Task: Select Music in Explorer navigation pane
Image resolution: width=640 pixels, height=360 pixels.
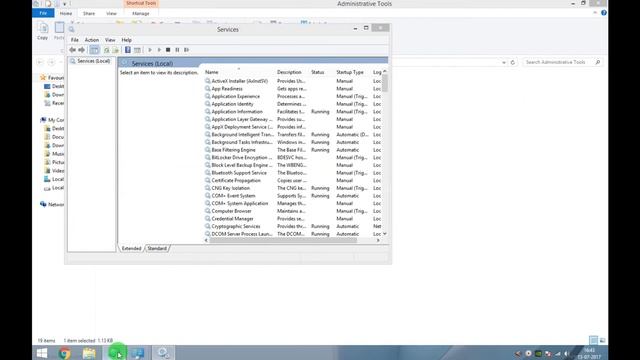Action: tap(54, 154)
